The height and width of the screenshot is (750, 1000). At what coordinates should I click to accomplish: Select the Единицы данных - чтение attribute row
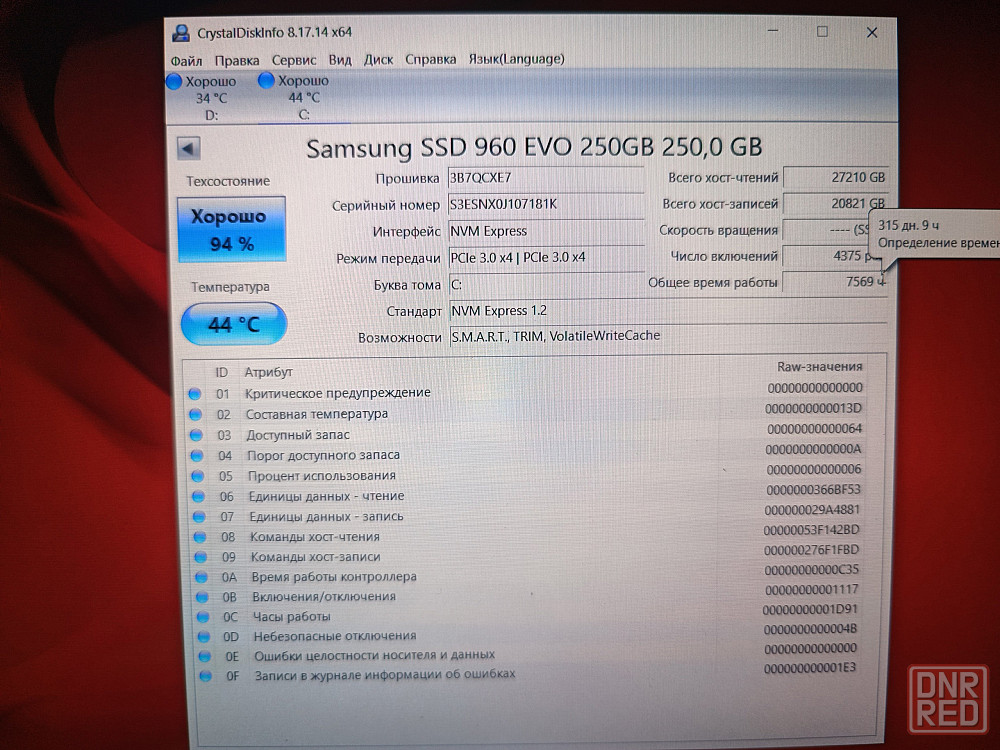[527, 494]
